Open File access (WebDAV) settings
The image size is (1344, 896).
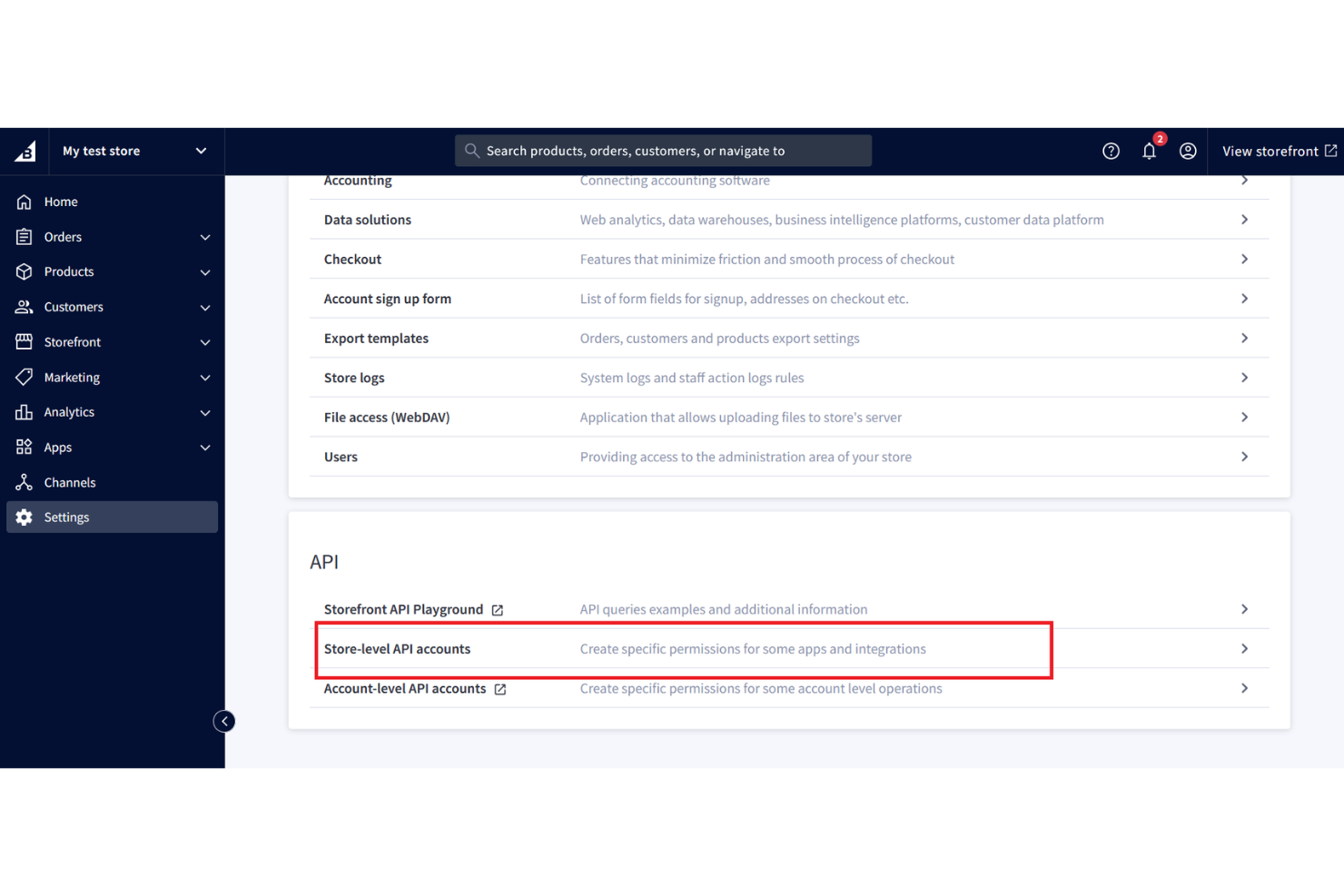pyautogui.click(x=788, y=418)
